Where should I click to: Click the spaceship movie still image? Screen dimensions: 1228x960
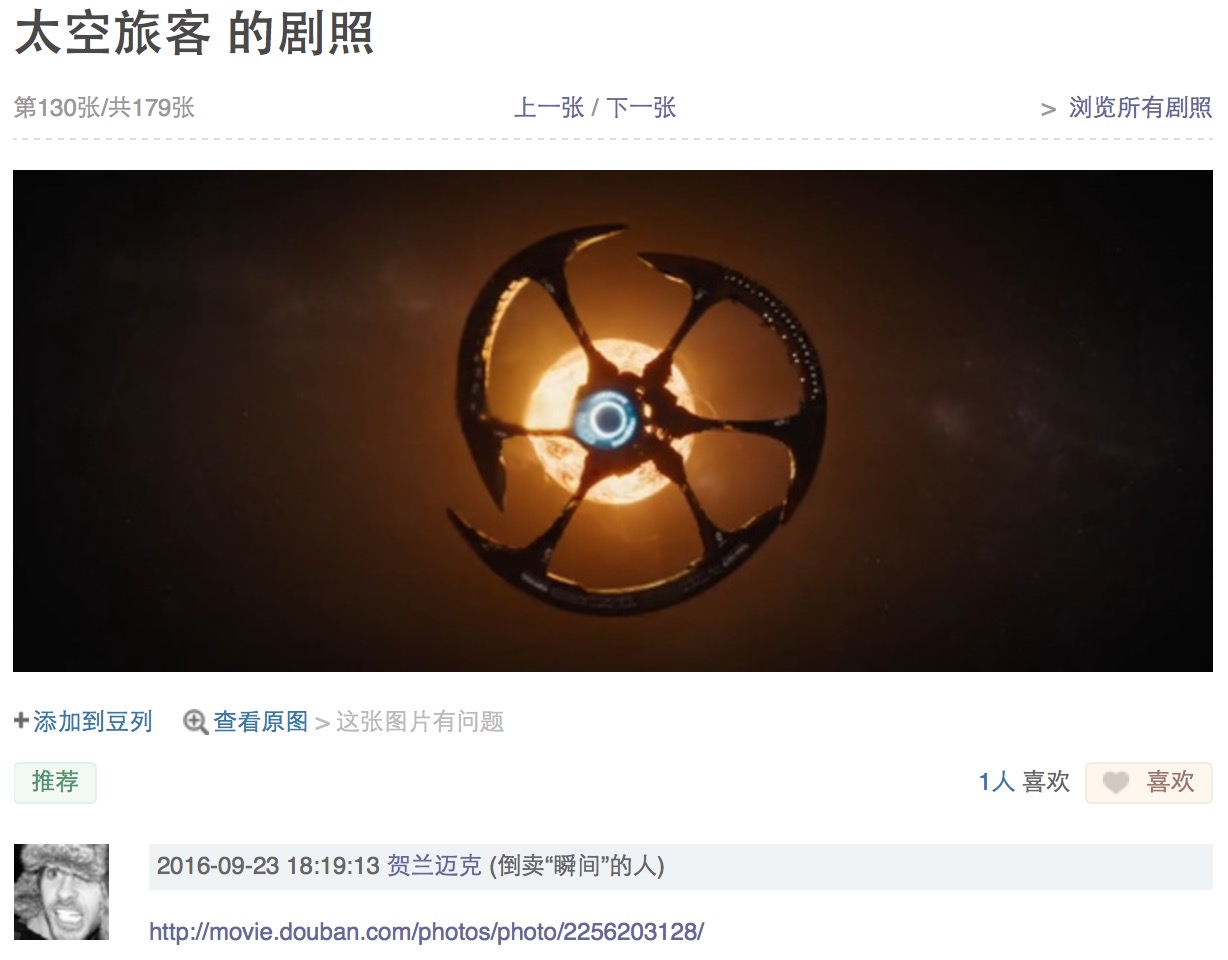[x=613, y=421]
